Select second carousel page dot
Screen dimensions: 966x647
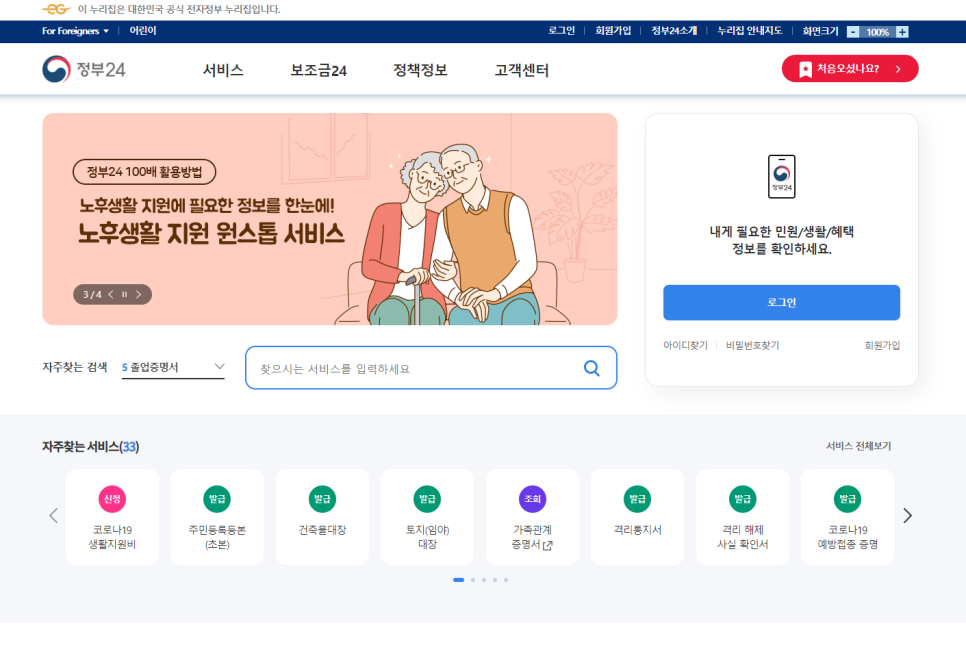coord(473,580)
